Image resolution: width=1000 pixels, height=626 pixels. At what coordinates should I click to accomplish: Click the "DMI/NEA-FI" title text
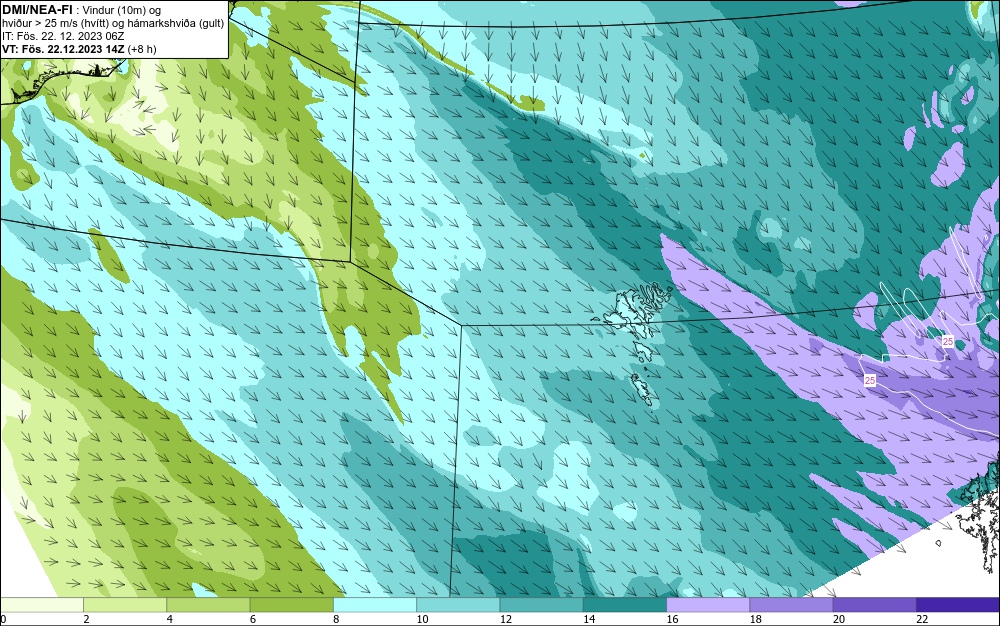[x=37, y=10]
